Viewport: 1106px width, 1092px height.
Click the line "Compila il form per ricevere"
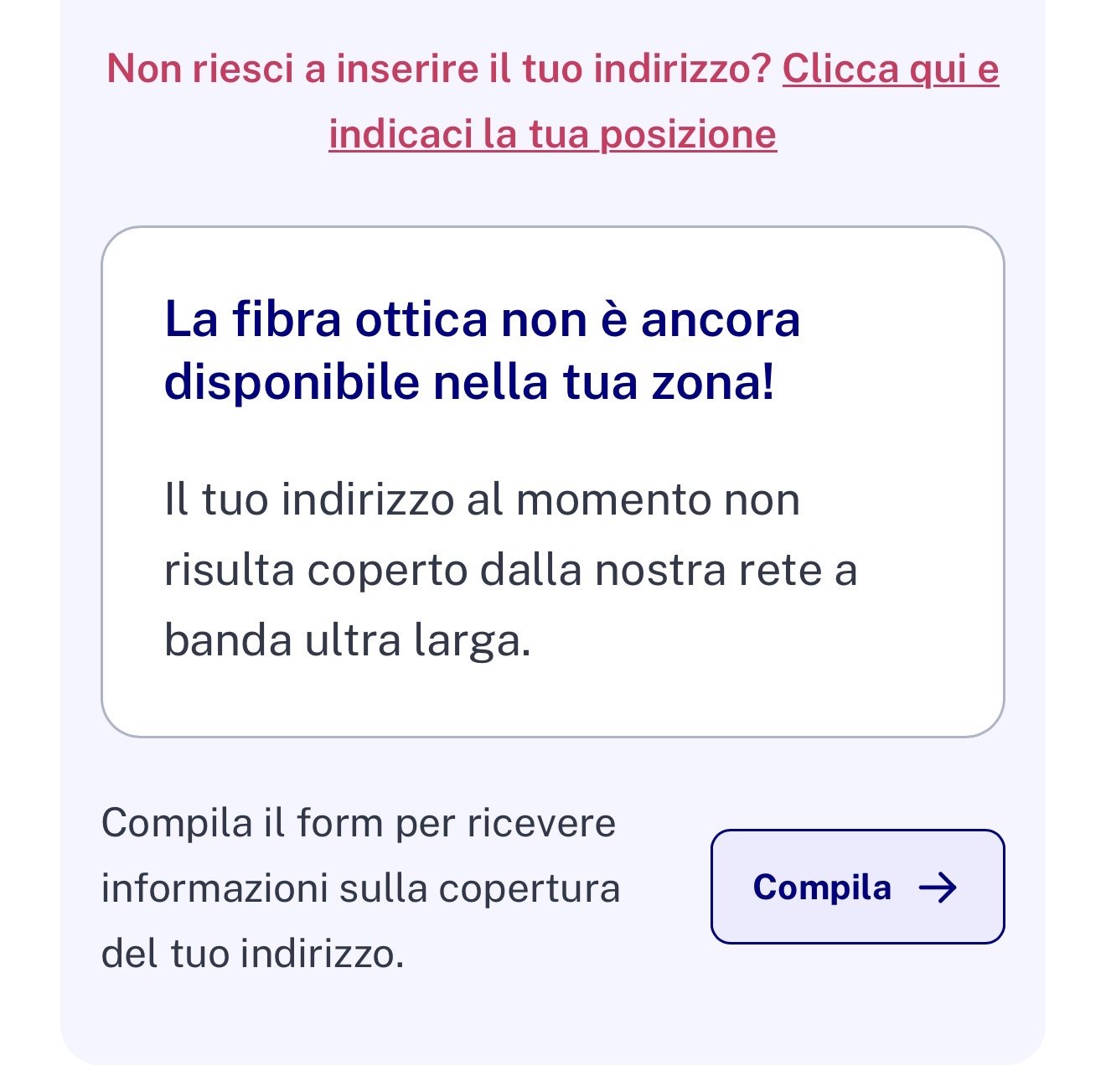click(359, 823)
